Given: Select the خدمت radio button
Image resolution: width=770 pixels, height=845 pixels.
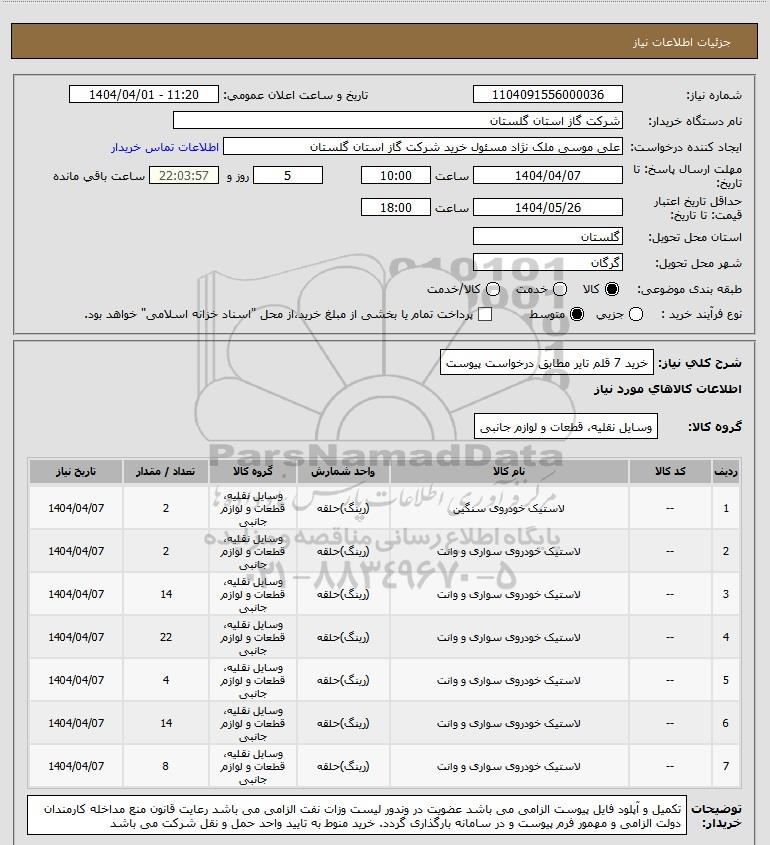Looking at the screenshot, I should [x=560, y=289].
